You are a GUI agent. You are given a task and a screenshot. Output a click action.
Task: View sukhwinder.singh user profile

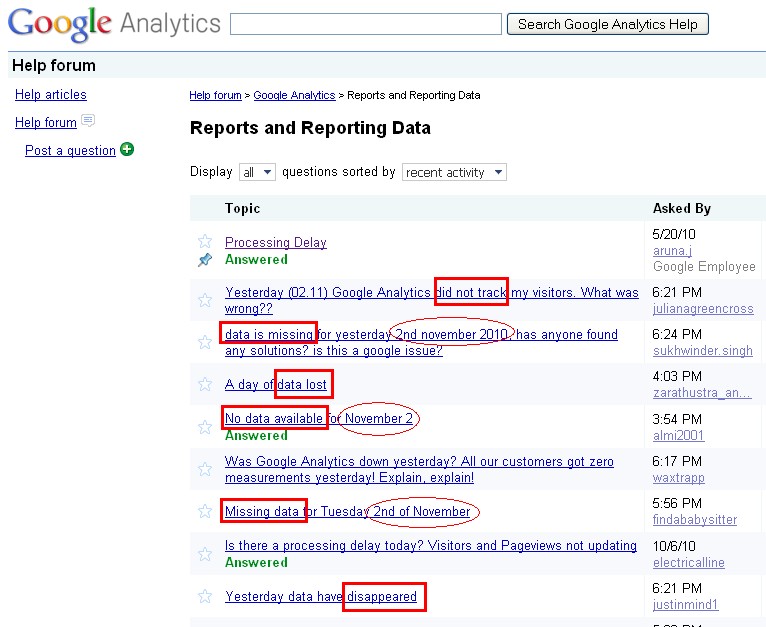pyautogui.click(x=702, y=351)
